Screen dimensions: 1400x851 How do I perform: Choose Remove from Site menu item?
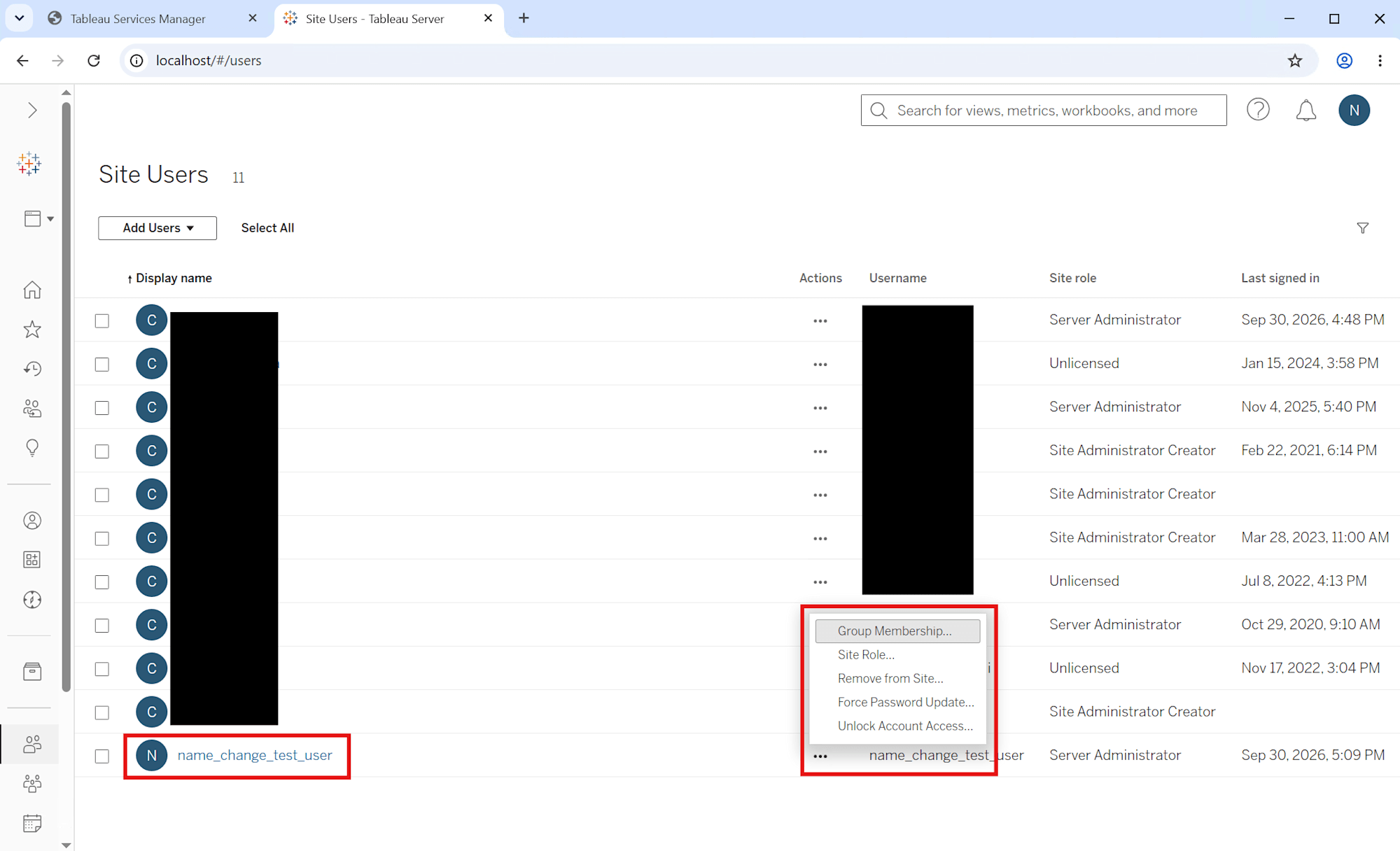(x=897, y=679)
